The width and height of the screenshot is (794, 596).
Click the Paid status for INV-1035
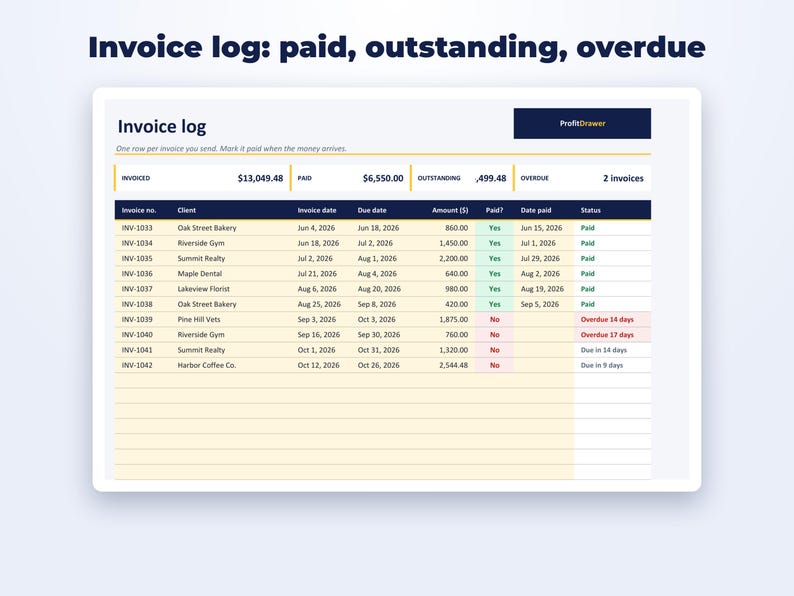pos(587,258)
